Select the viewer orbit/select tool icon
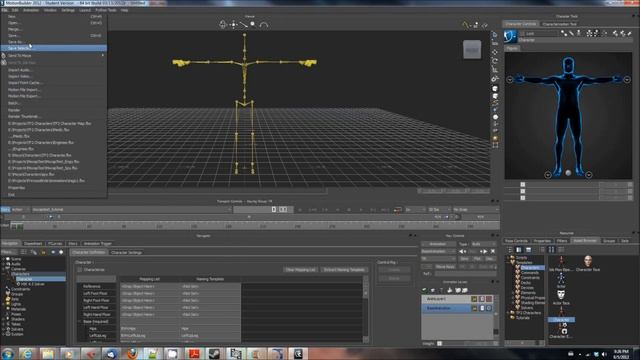This screenshot has height=360, width=640. pos(223,24)
